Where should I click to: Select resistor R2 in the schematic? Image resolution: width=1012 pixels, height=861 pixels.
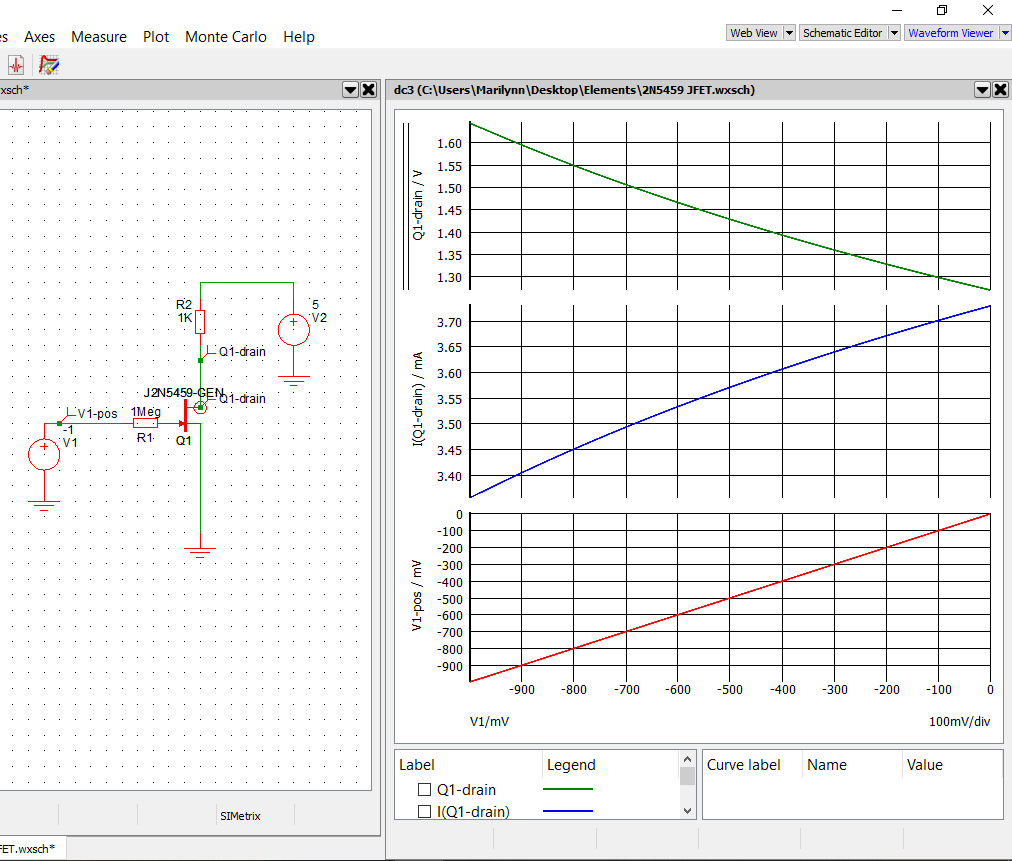200,320
